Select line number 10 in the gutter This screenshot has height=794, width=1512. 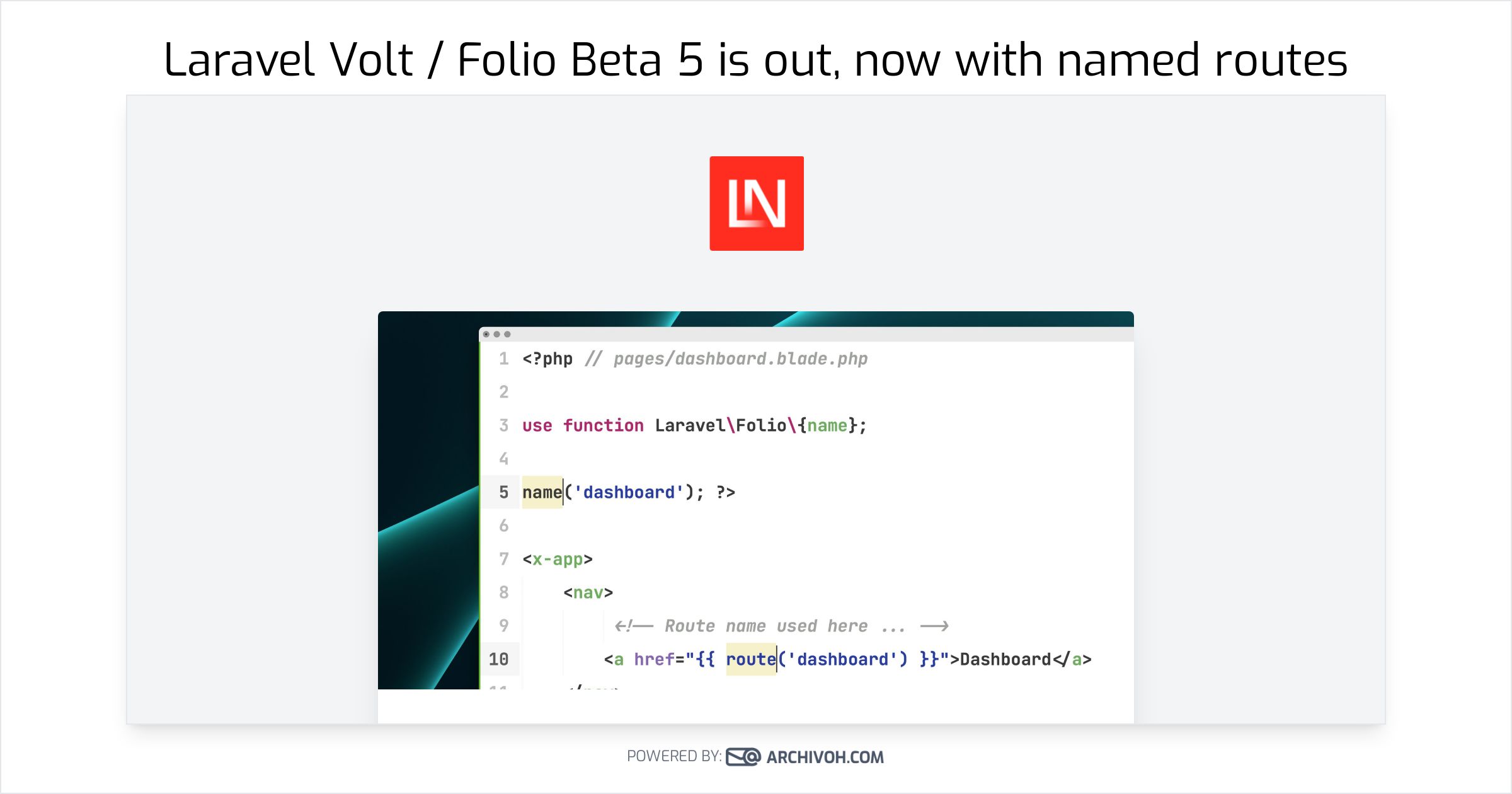click(498, 659)
